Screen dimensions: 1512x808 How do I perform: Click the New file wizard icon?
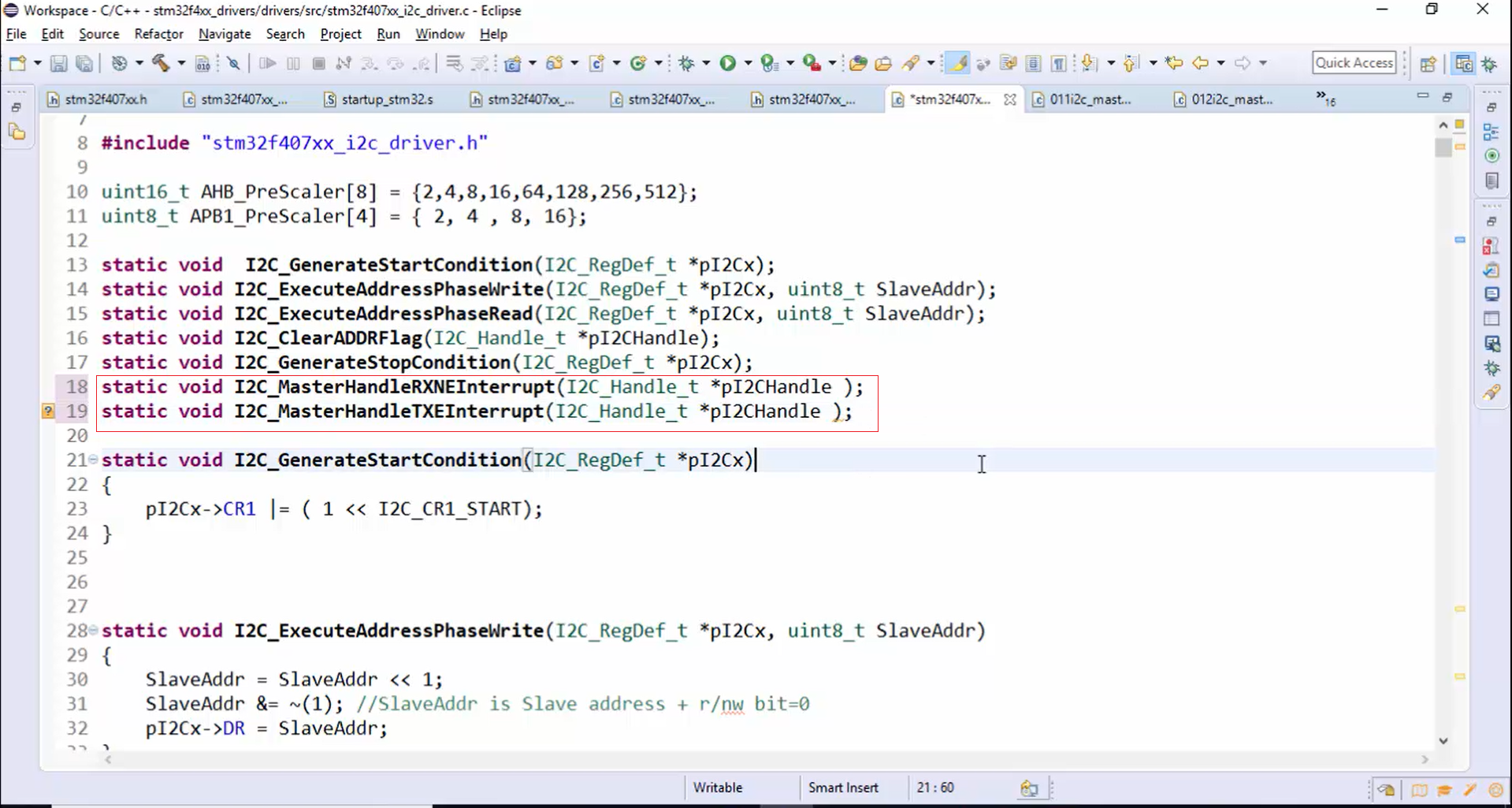point(17,63)
